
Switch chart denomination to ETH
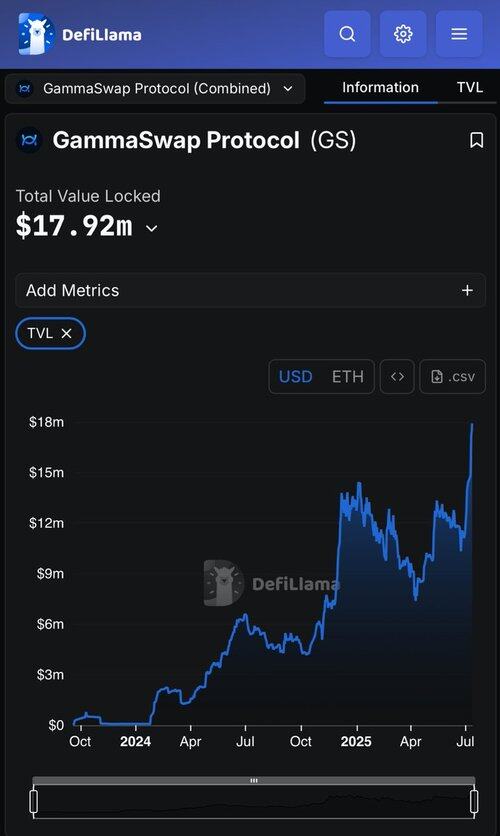tap(348, 376)
